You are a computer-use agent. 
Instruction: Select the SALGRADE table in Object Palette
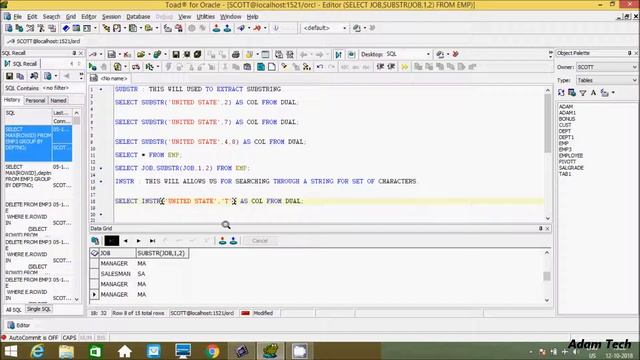571,168
